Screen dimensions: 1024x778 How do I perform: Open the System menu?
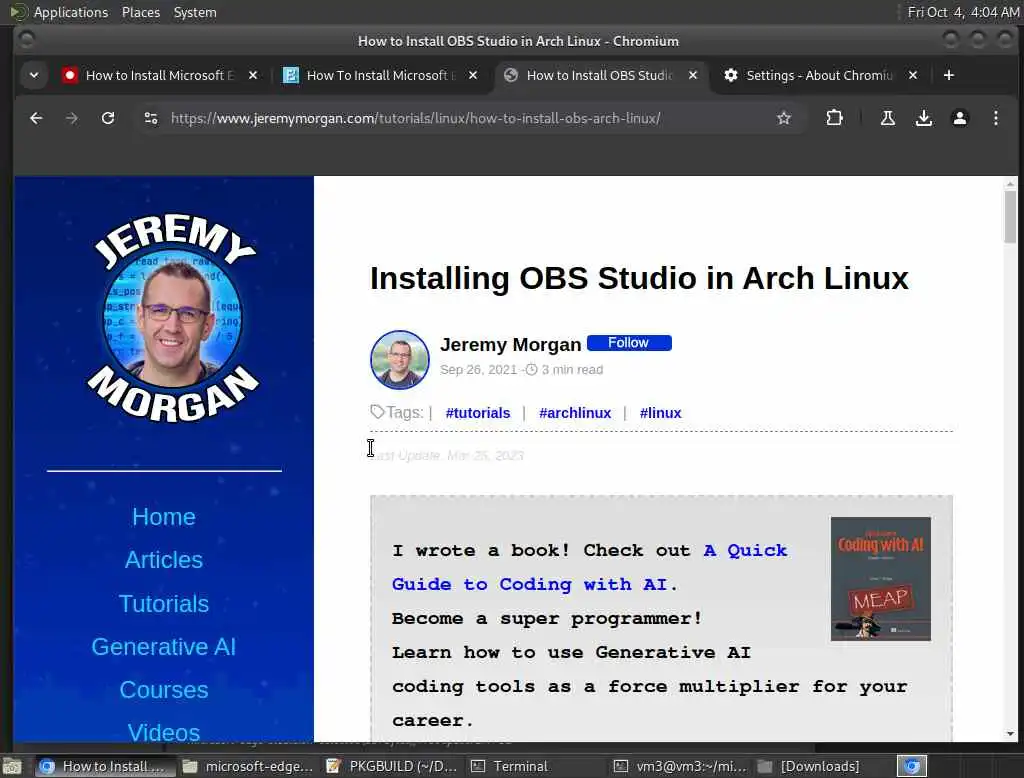[195, 12]
